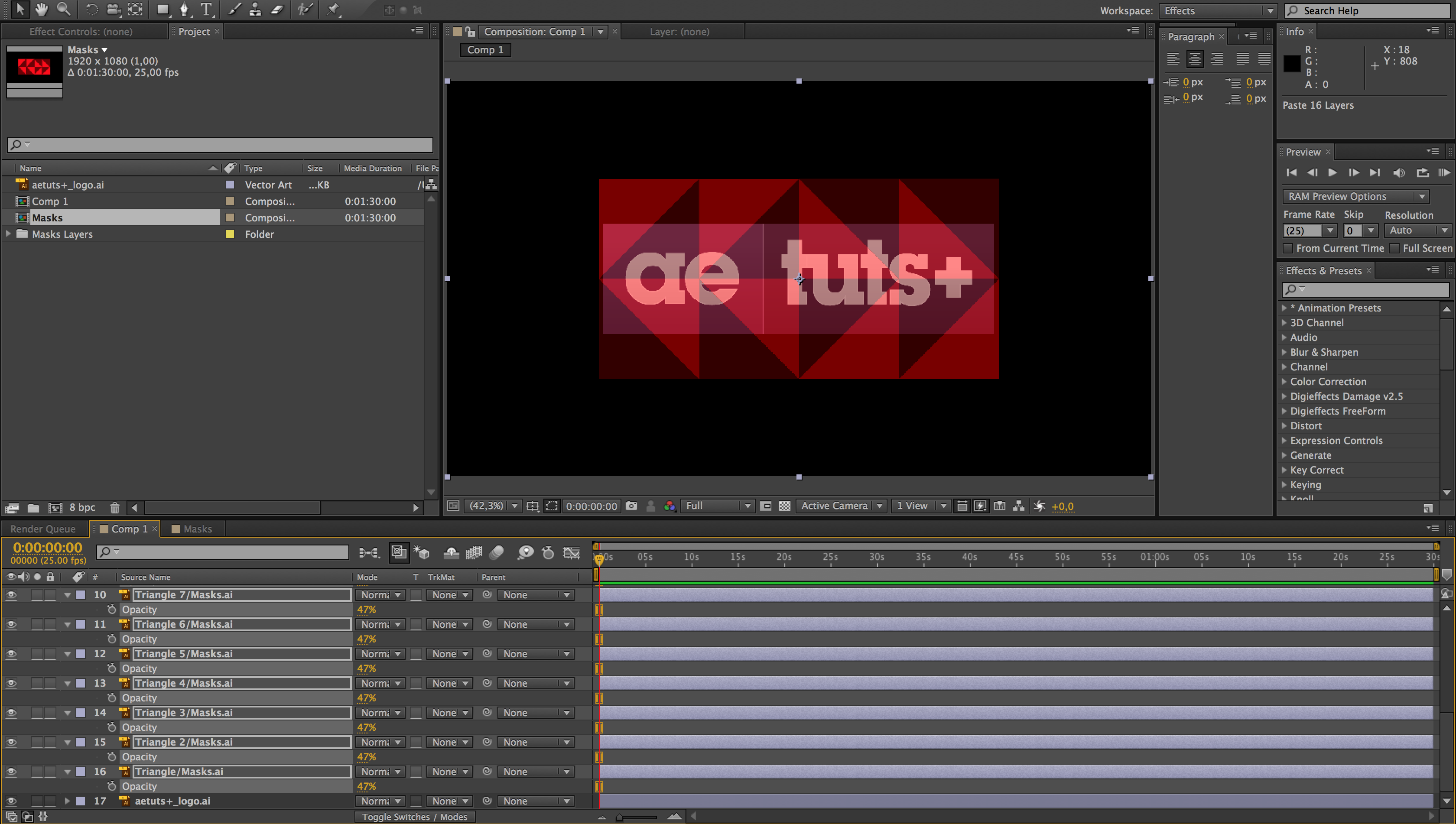This screenshot has height=824, width=1456.
Task: Hide aetuts+_logo.ai layer visibility
Action: pyautogui.click(x=11, y=801)
